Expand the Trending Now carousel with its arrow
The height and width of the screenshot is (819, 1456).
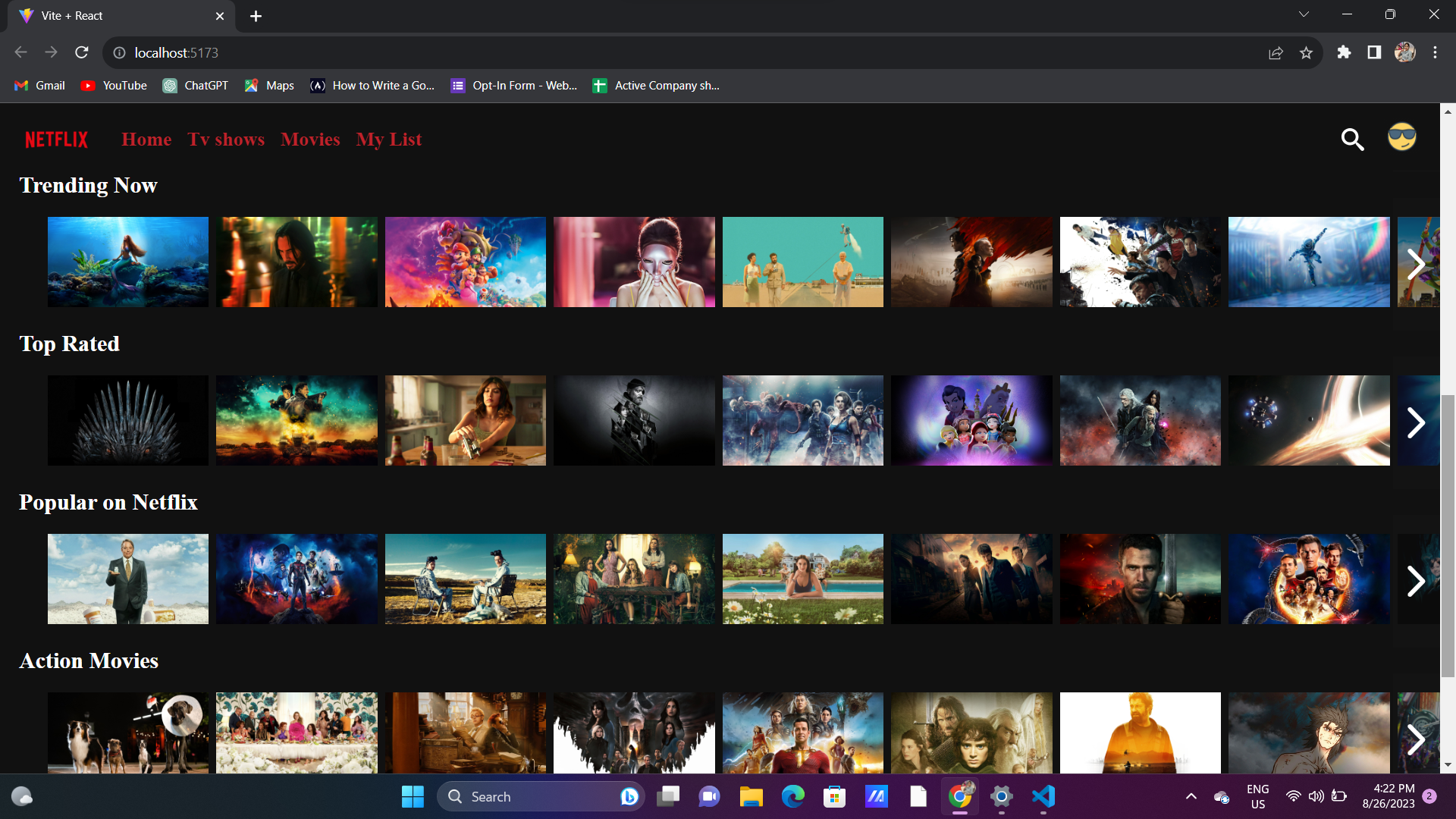click(1417, 264)
